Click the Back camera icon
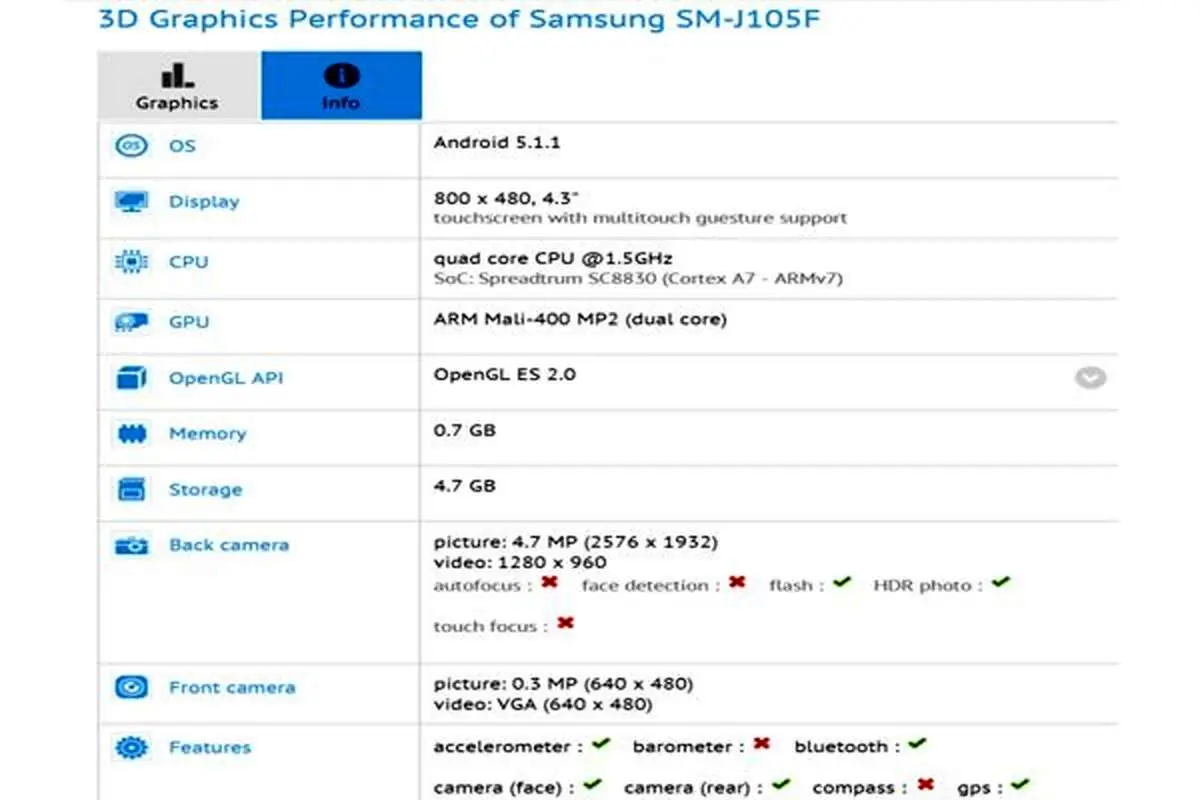Screen dimensions: 1200x800 pos(131,546)
